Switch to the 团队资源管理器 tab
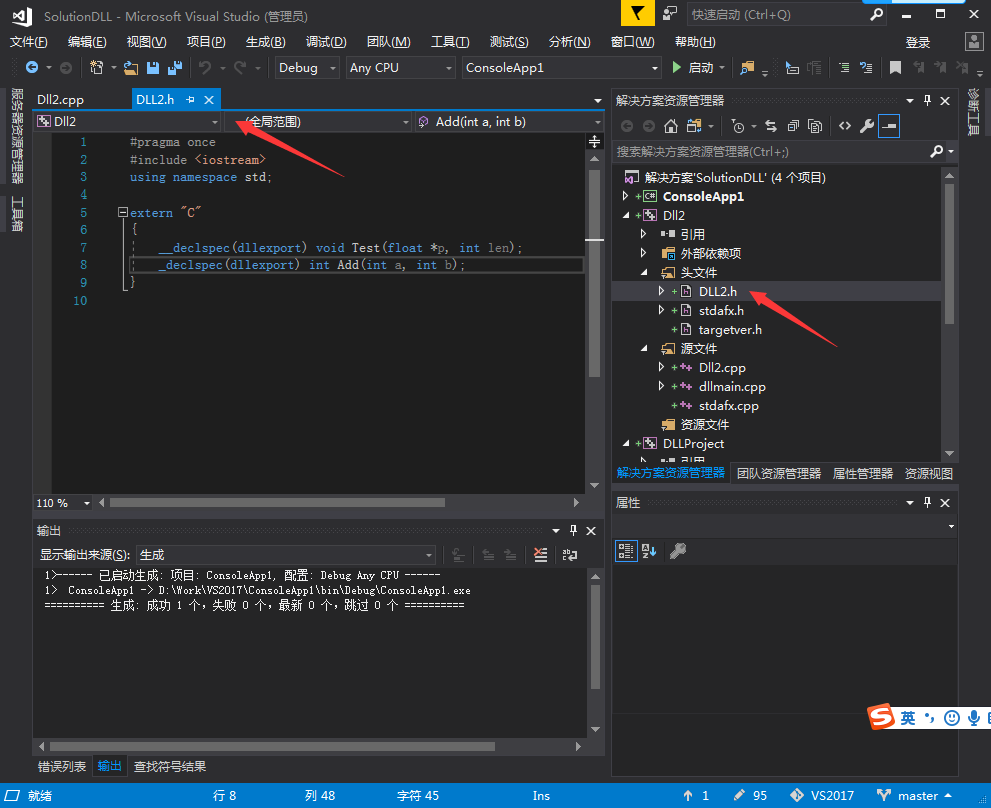This screenshot has height=808, width=991. pyautogui.click(x=779, y=473)
